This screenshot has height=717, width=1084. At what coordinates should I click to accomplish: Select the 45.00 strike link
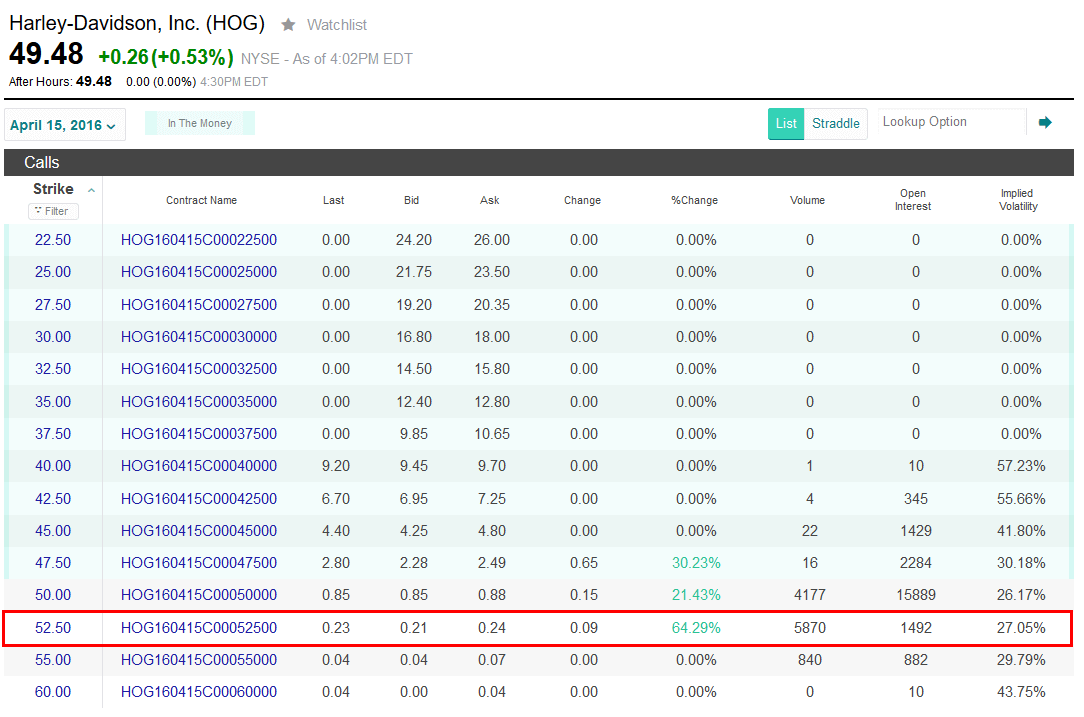[x=53, y=531]
